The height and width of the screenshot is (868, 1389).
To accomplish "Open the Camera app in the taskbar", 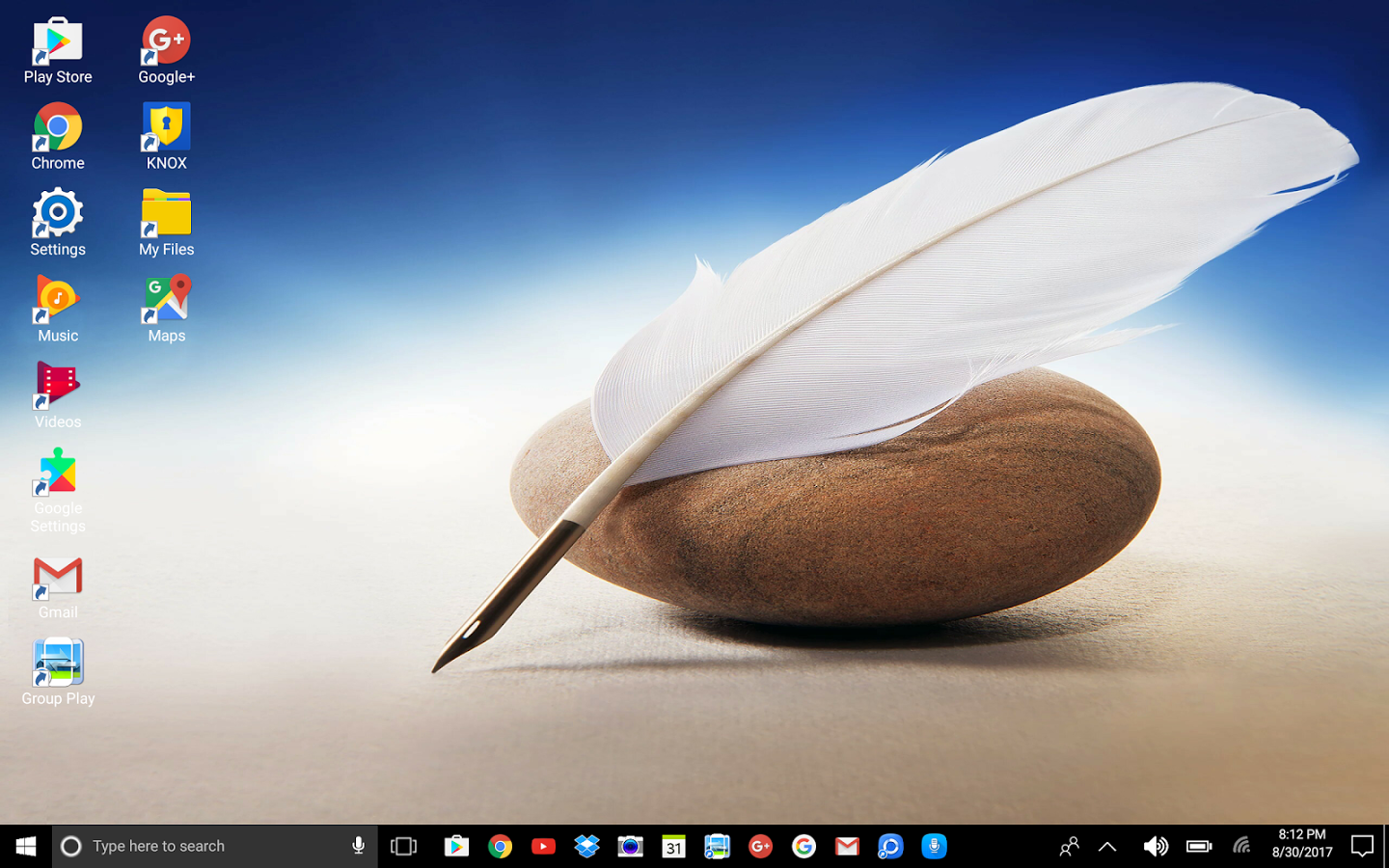I will pyautogui.click(x=630, y=846).
